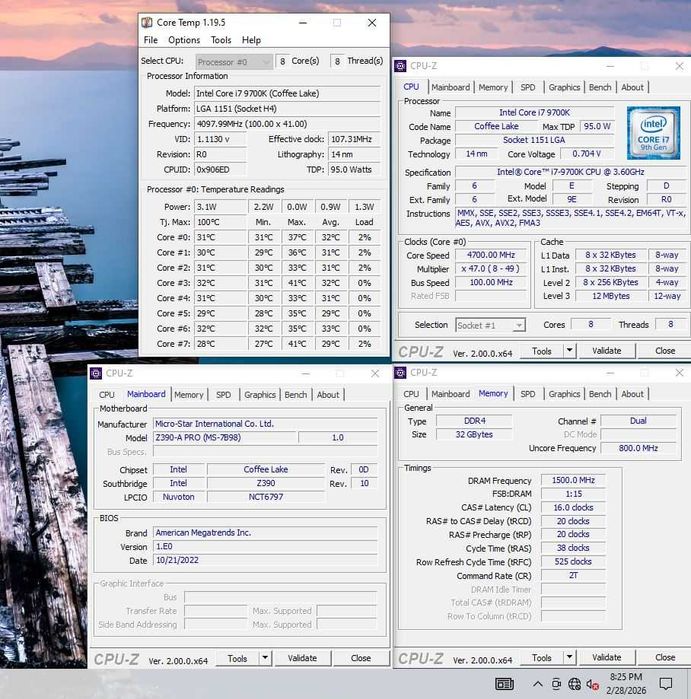
Task: Expand Tools dropdown arrow in Memory CPU-Z window
Action: [569, 658]
